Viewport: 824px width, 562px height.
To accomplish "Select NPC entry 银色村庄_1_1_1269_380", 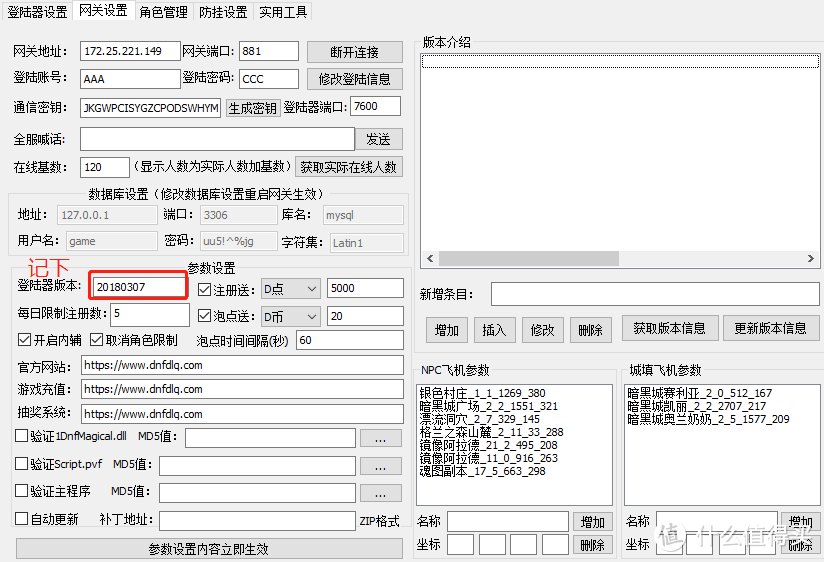I will (482, 393).
